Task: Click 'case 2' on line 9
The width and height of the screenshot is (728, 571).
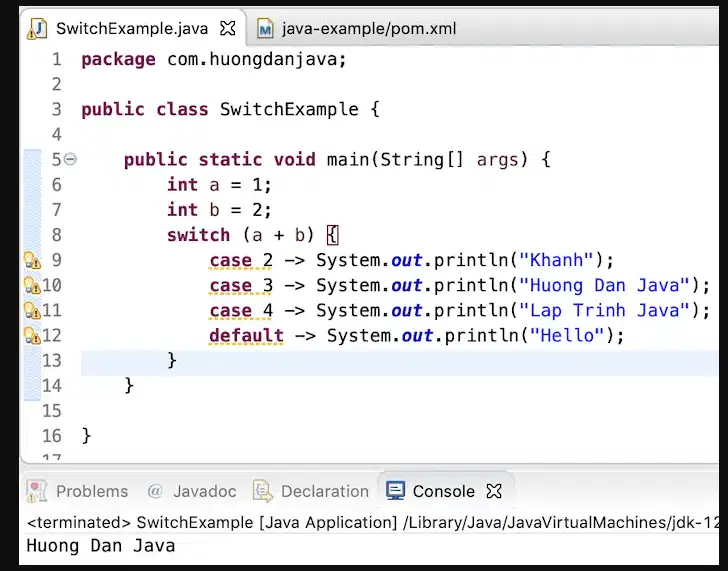Action: [x=241, y=260]
